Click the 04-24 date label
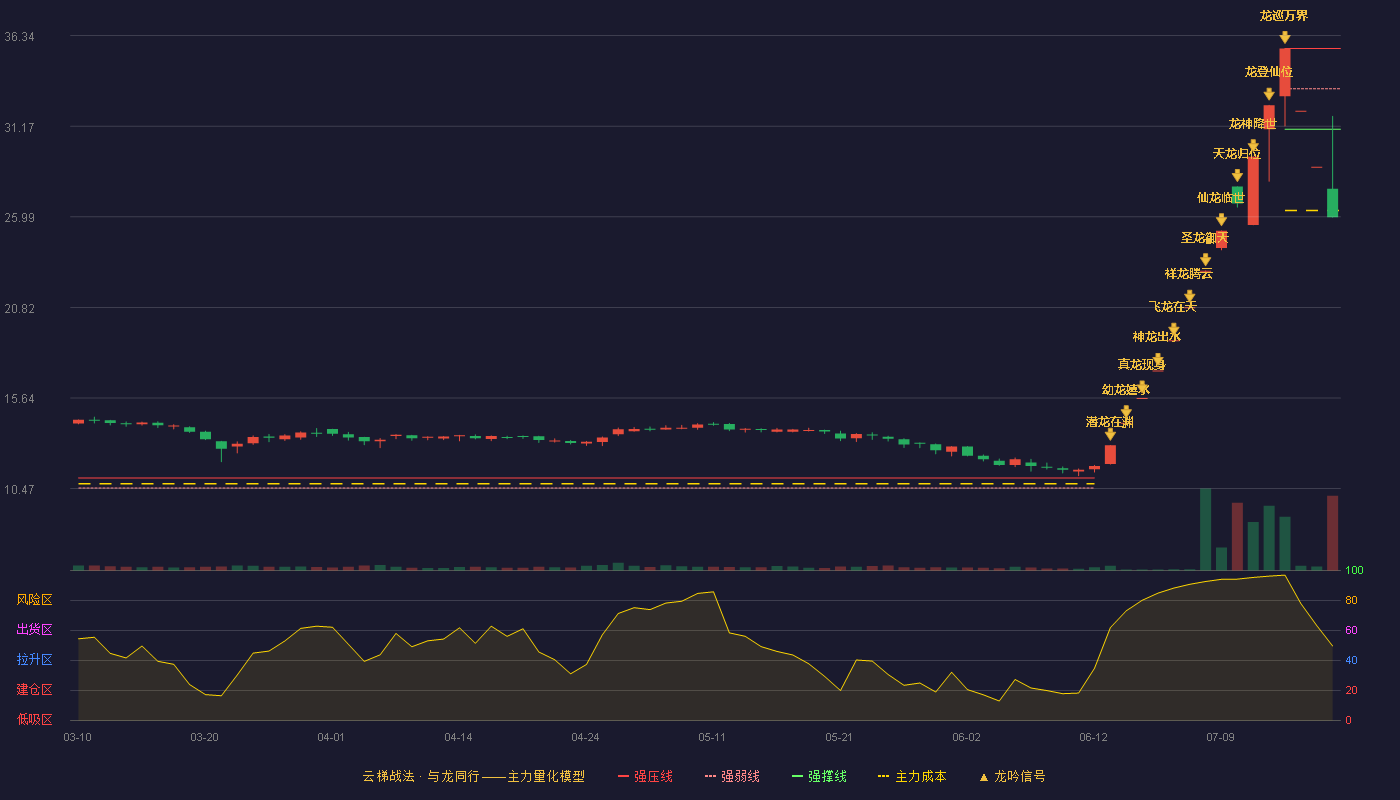1400x800 pixels. click(x=585, y=737)
